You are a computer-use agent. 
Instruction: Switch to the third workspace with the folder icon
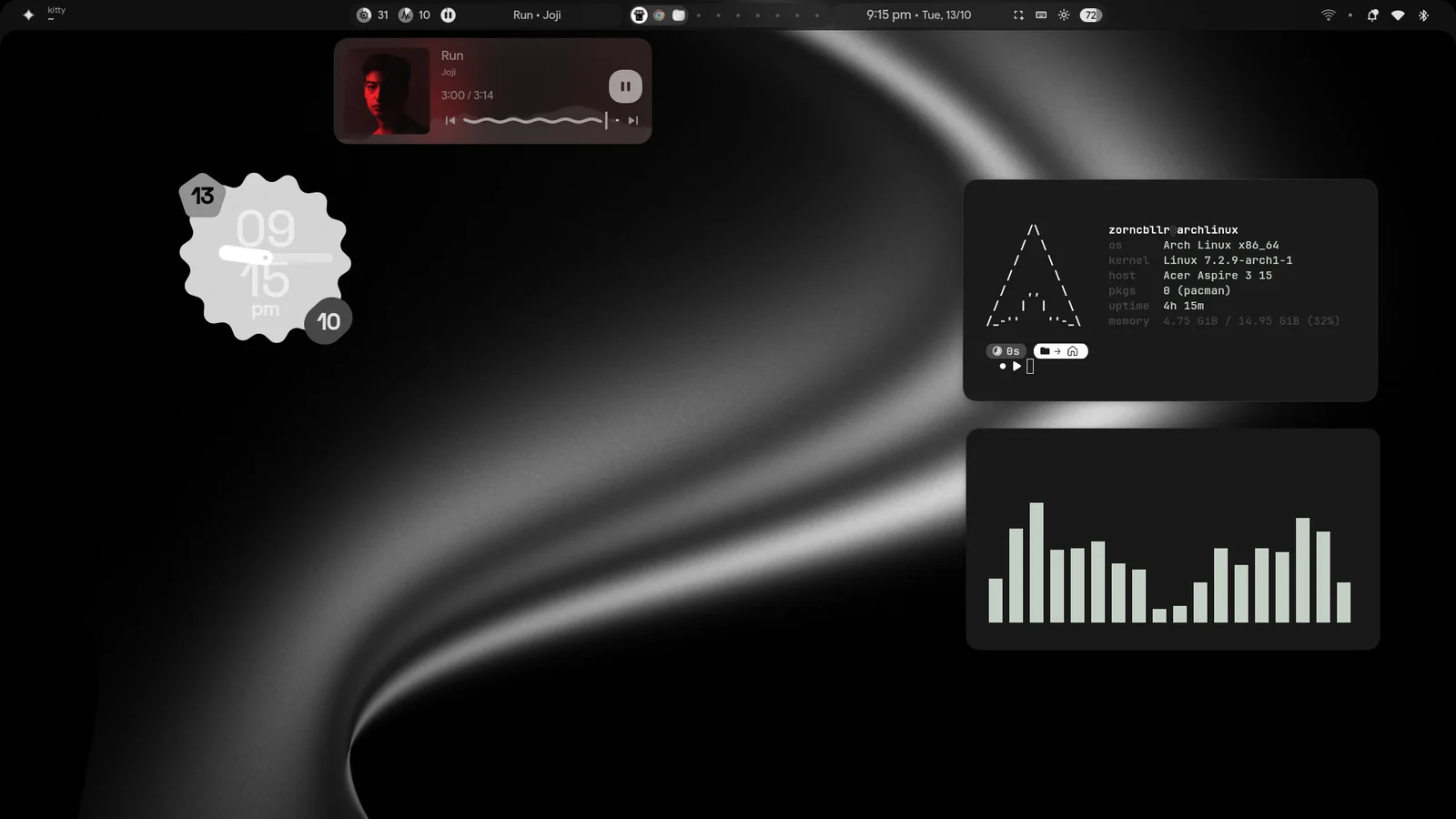coord(679,15)
